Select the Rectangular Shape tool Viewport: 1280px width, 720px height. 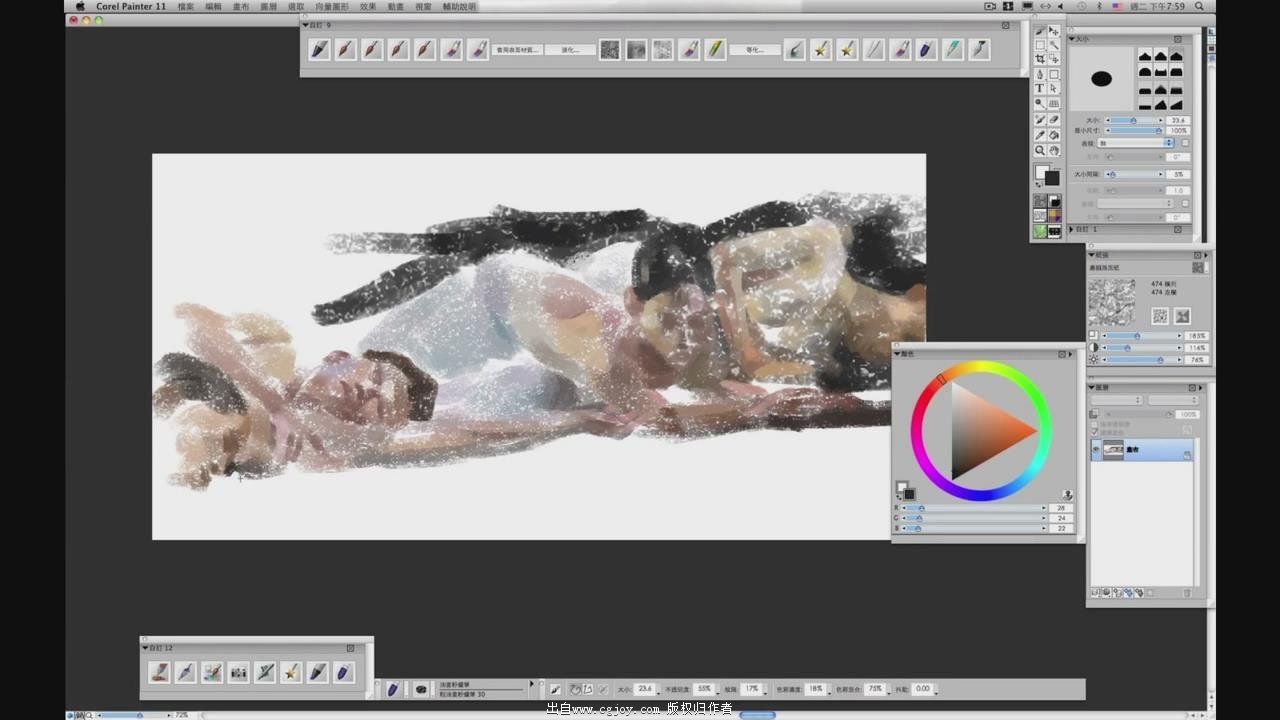pyautogui.click(x=1054, y=75)
